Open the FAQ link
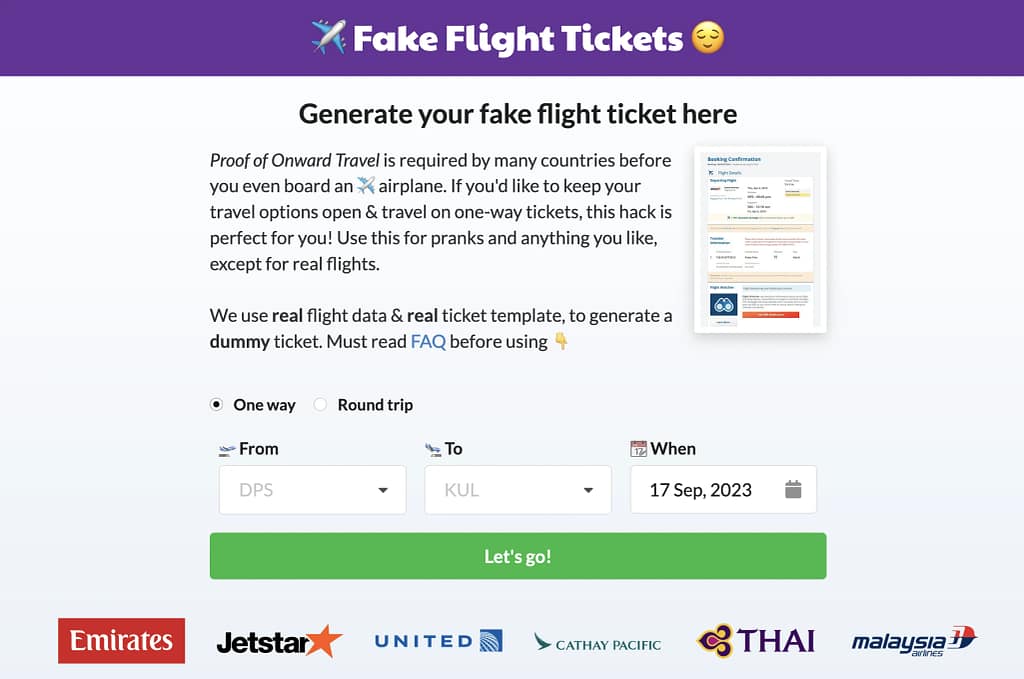The width and height of the screenshot is (1024, 679). [x=428, y=341]
